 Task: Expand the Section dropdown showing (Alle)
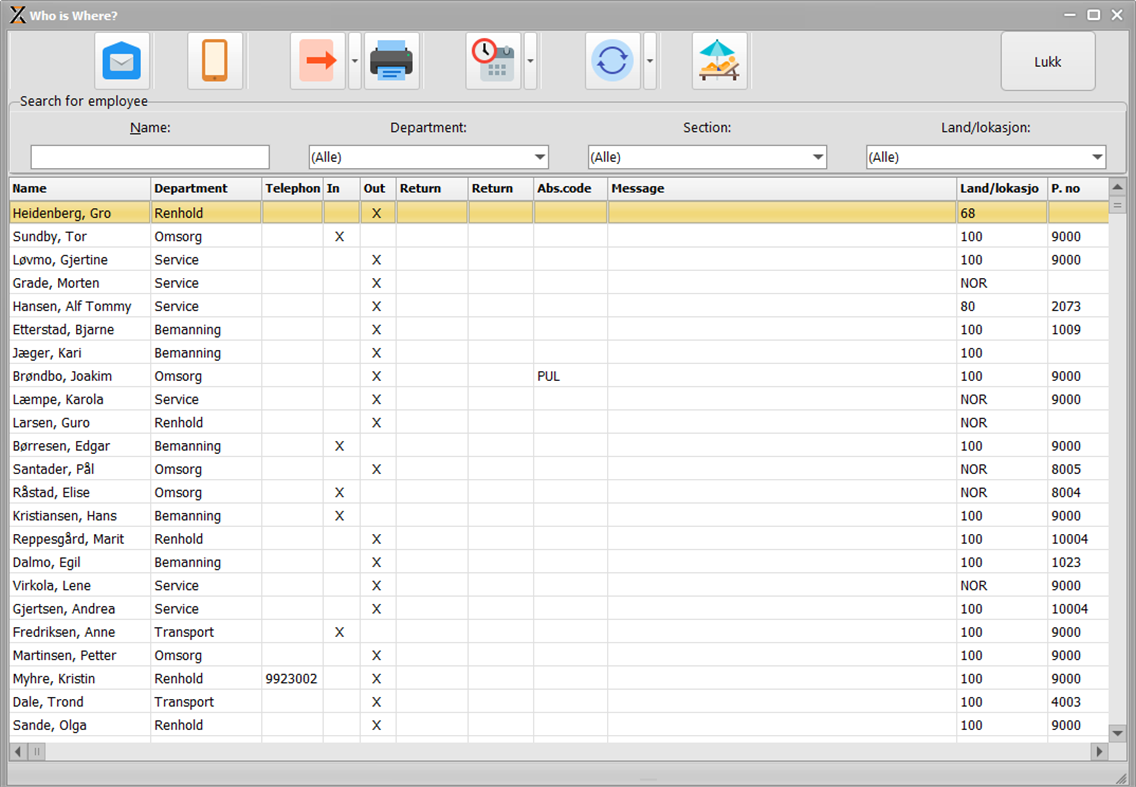point(707,156)
